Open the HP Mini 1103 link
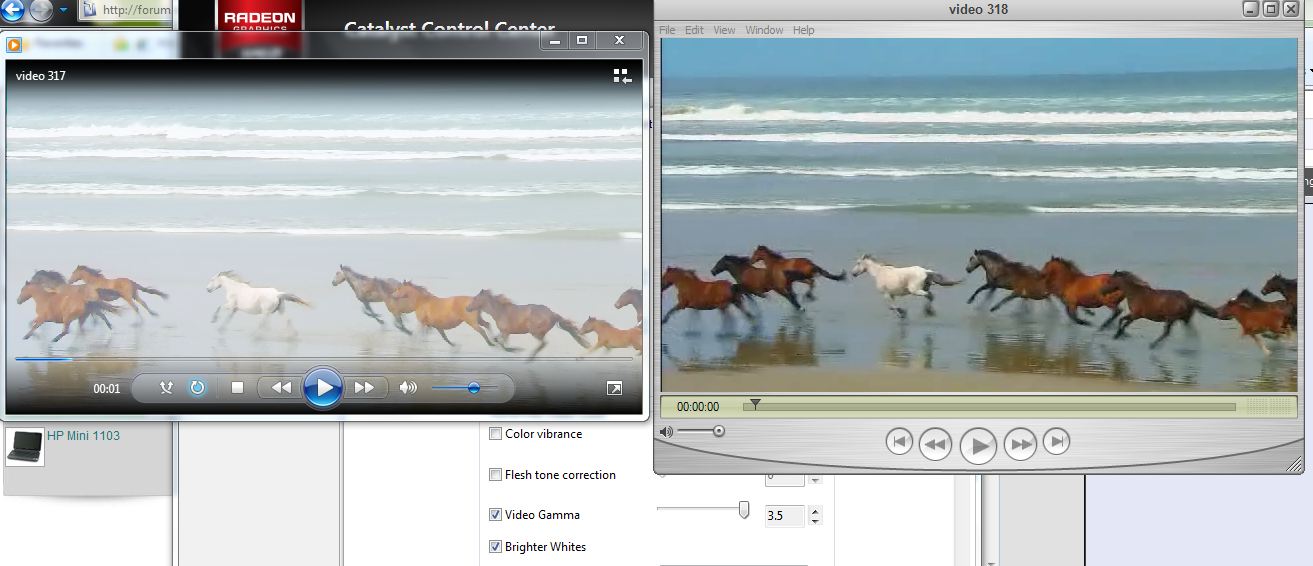 tap(84, 436)
